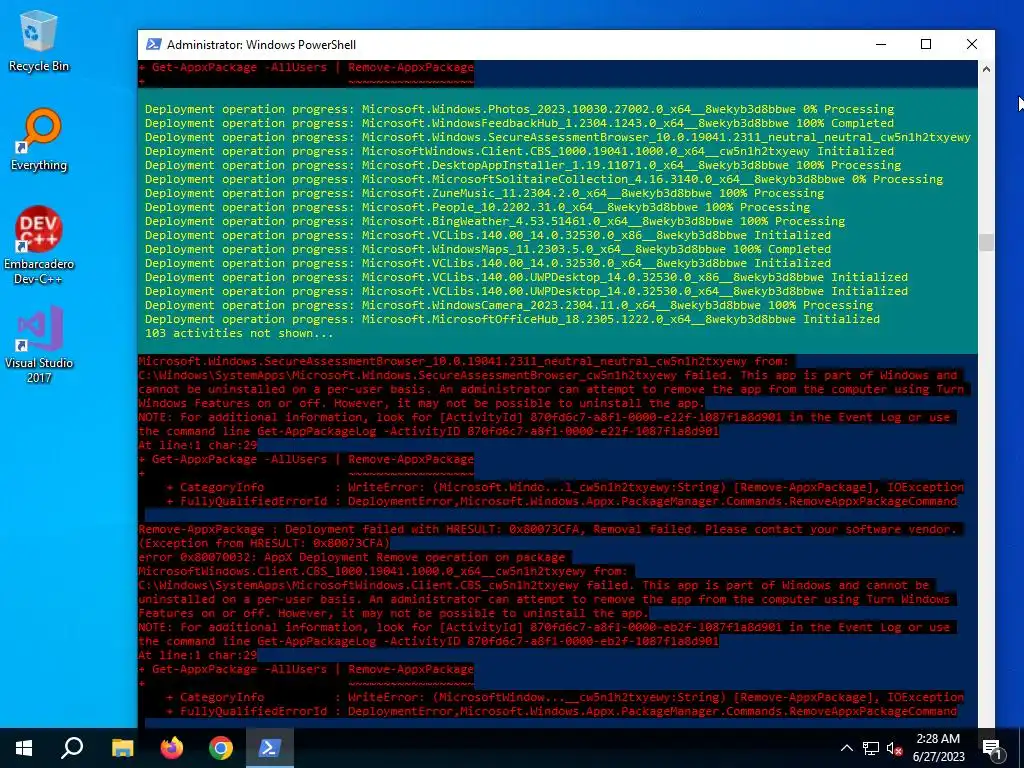Click "103 activities not shown..." text
The image size is (1024, 768).
coord(239,333)
